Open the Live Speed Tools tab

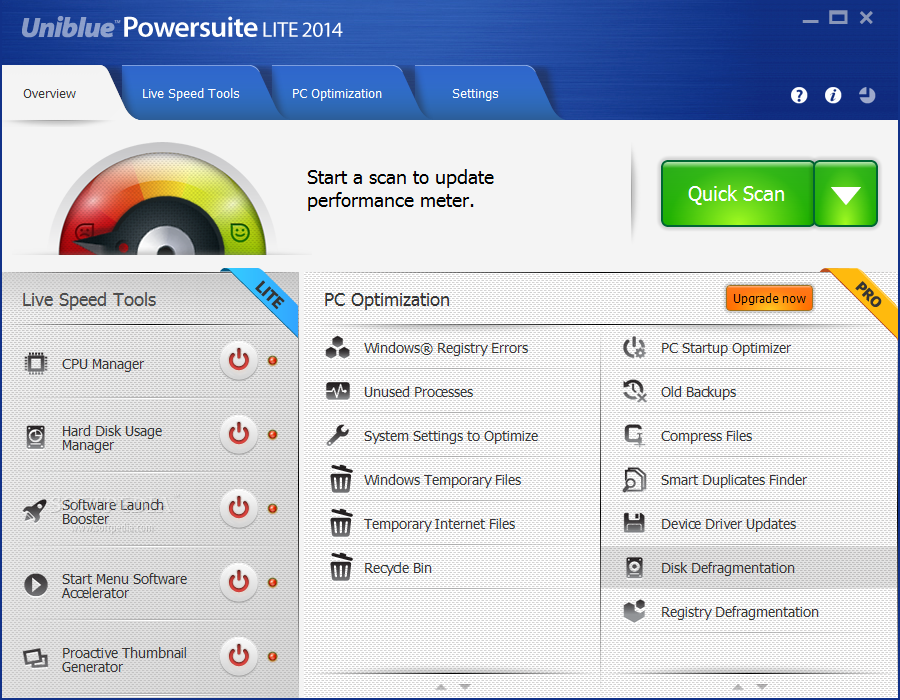pos(191,94)
